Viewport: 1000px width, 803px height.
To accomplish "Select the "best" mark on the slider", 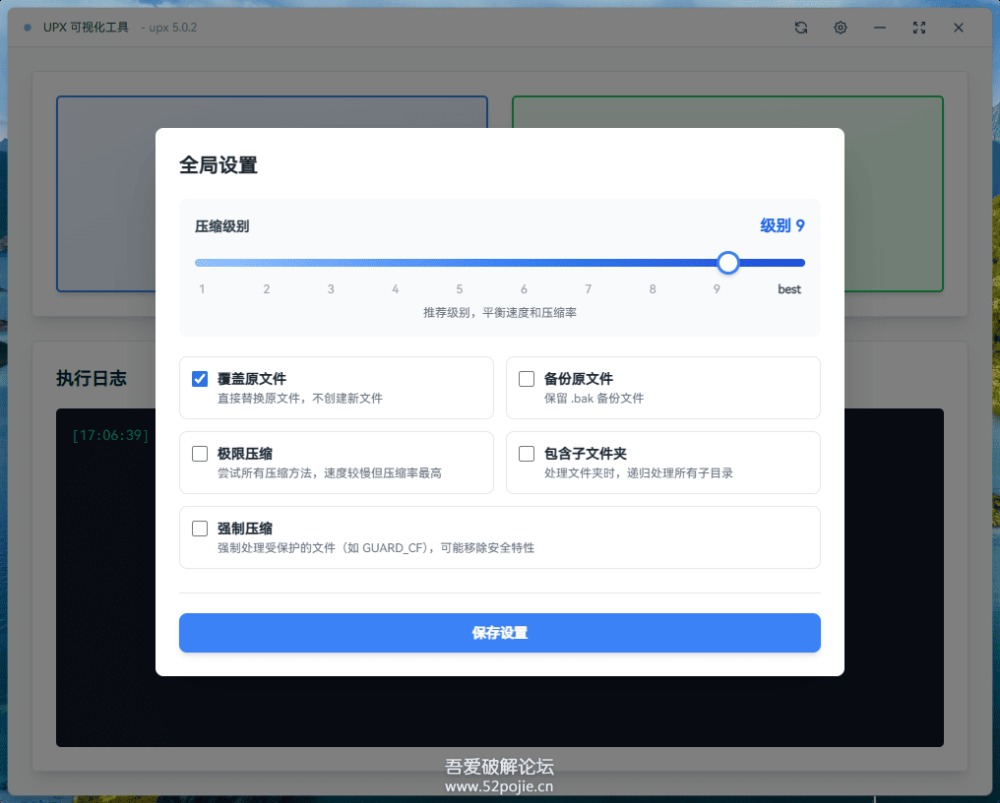I will 790,263.
